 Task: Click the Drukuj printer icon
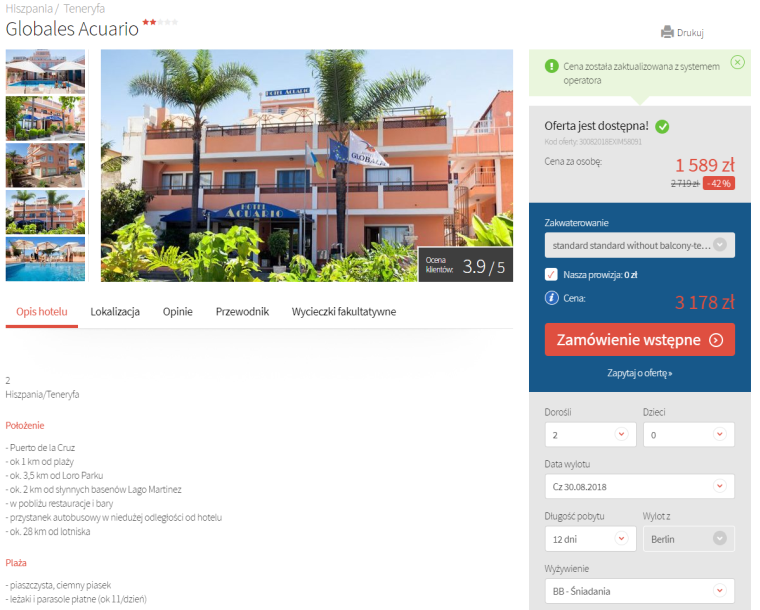point(667,32)
